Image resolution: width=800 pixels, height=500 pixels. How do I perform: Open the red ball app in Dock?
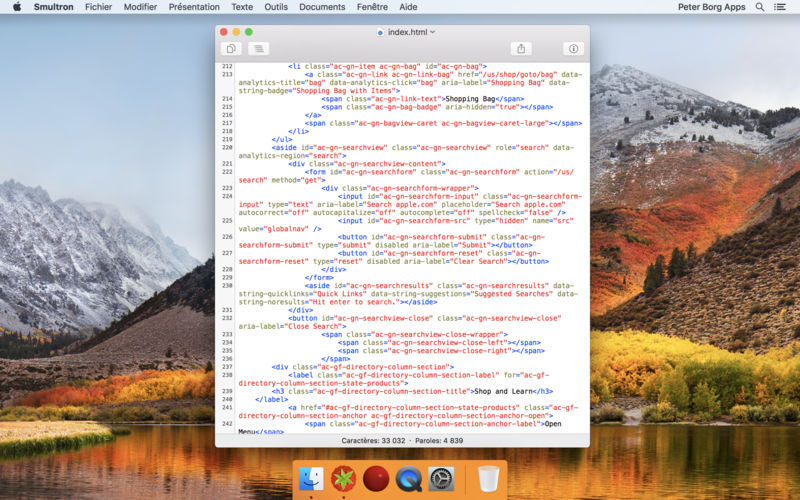coord(376,479)
